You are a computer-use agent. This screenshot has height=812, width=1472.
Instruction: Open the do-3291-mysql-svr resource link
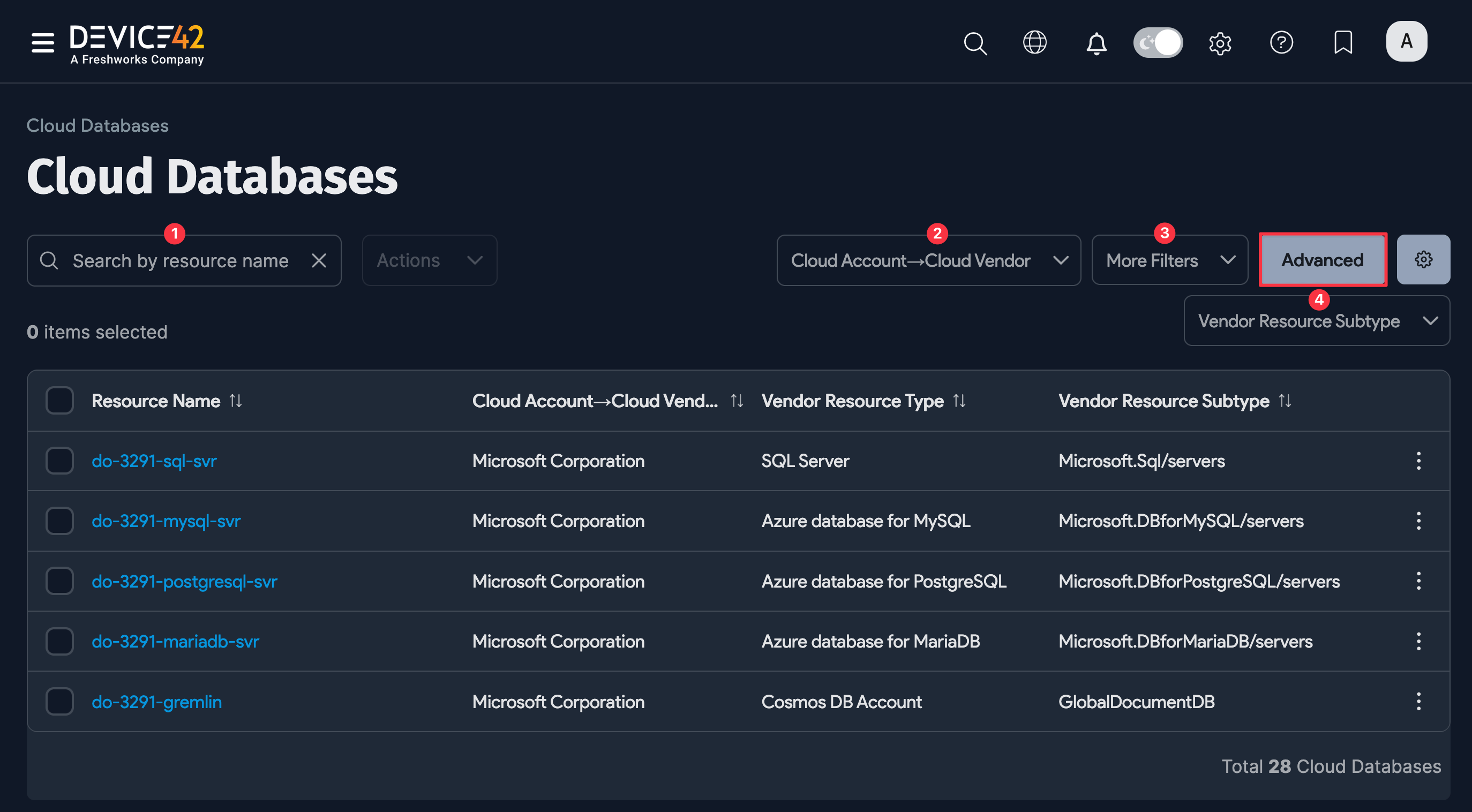pos(166,521)
